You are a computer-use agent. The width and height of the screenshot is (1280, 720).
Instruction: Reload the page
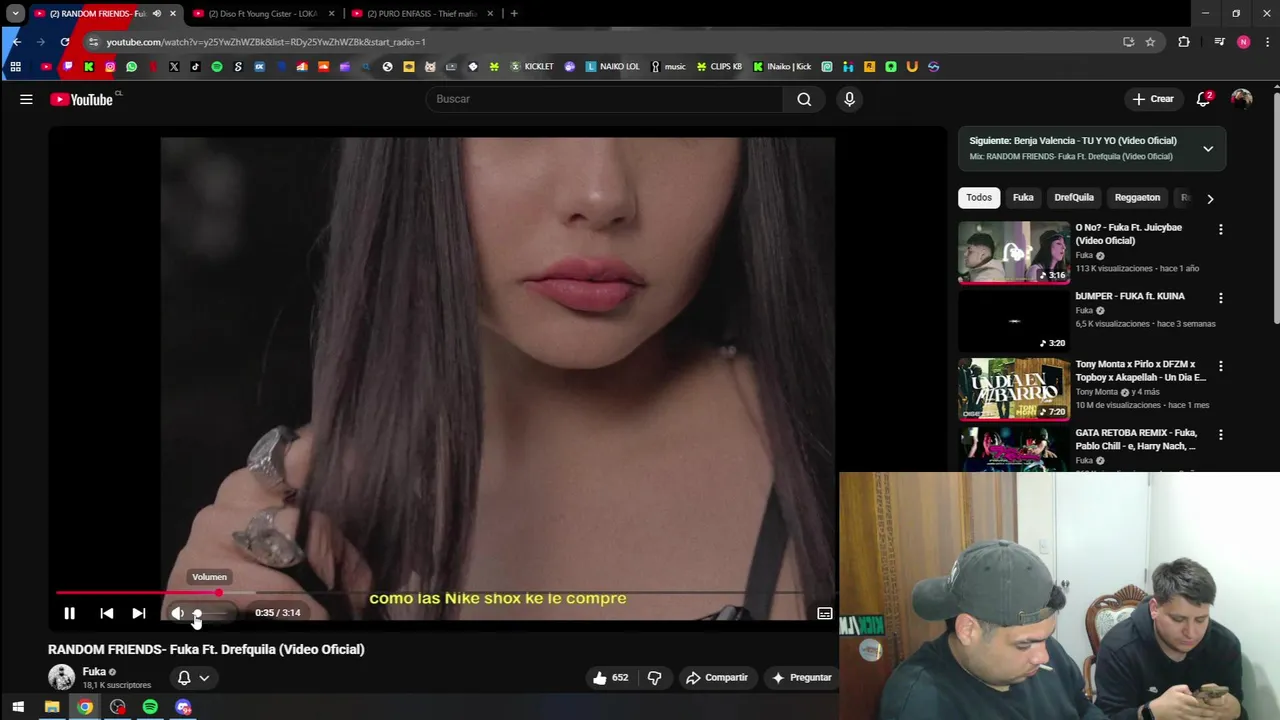click(65, 42)
